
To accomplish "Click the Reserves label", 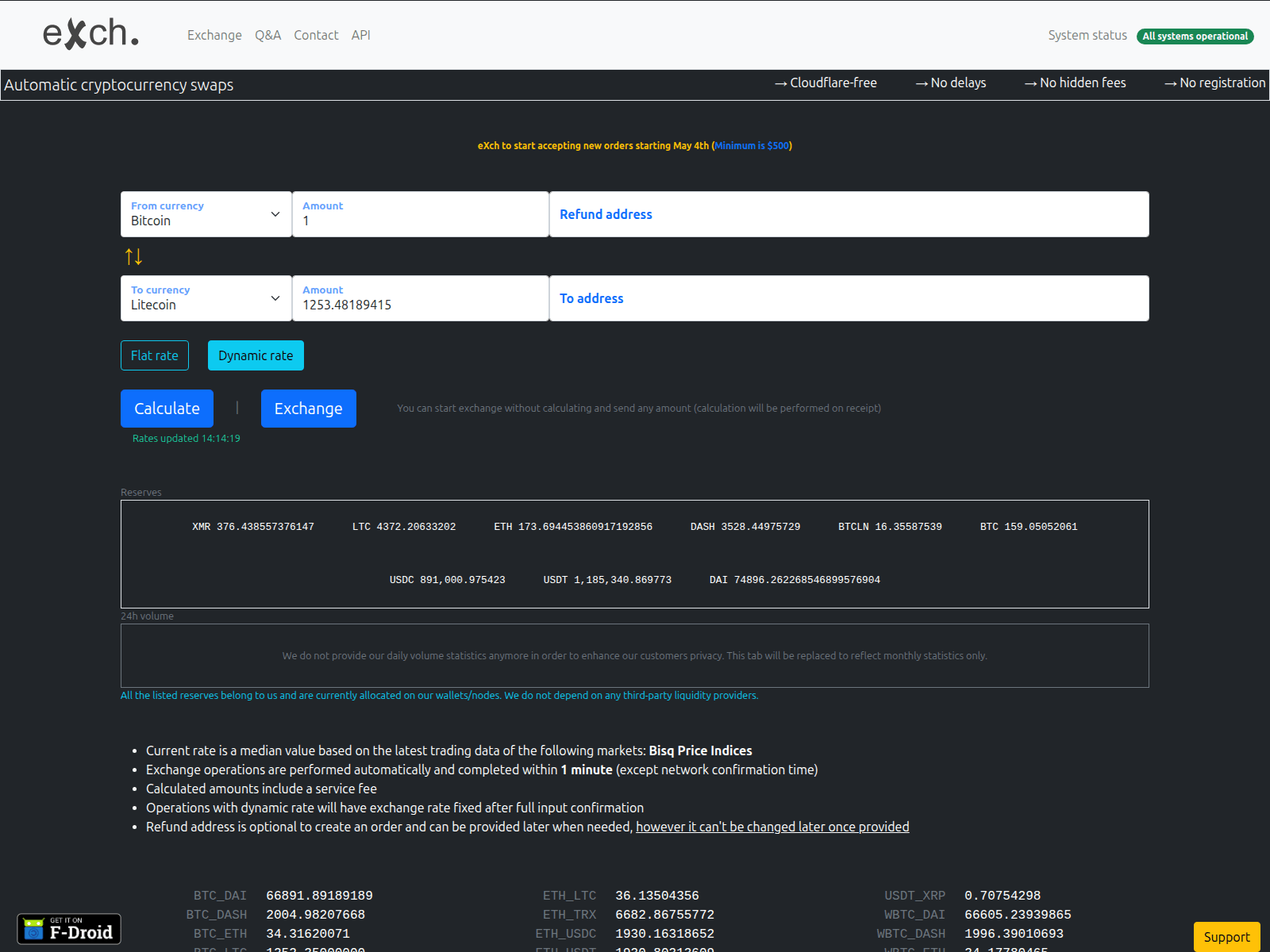I will coord(141,492).
